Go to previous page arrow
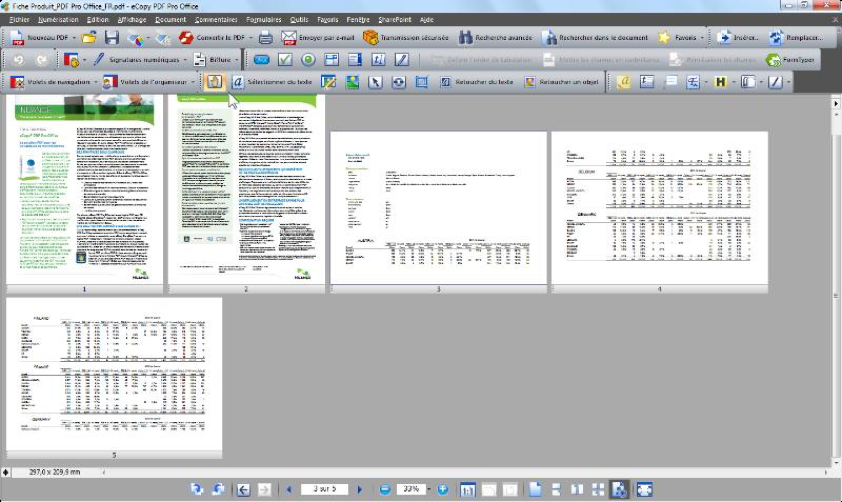The width and height of the screenshot is (842, 502). pos(289,489)
